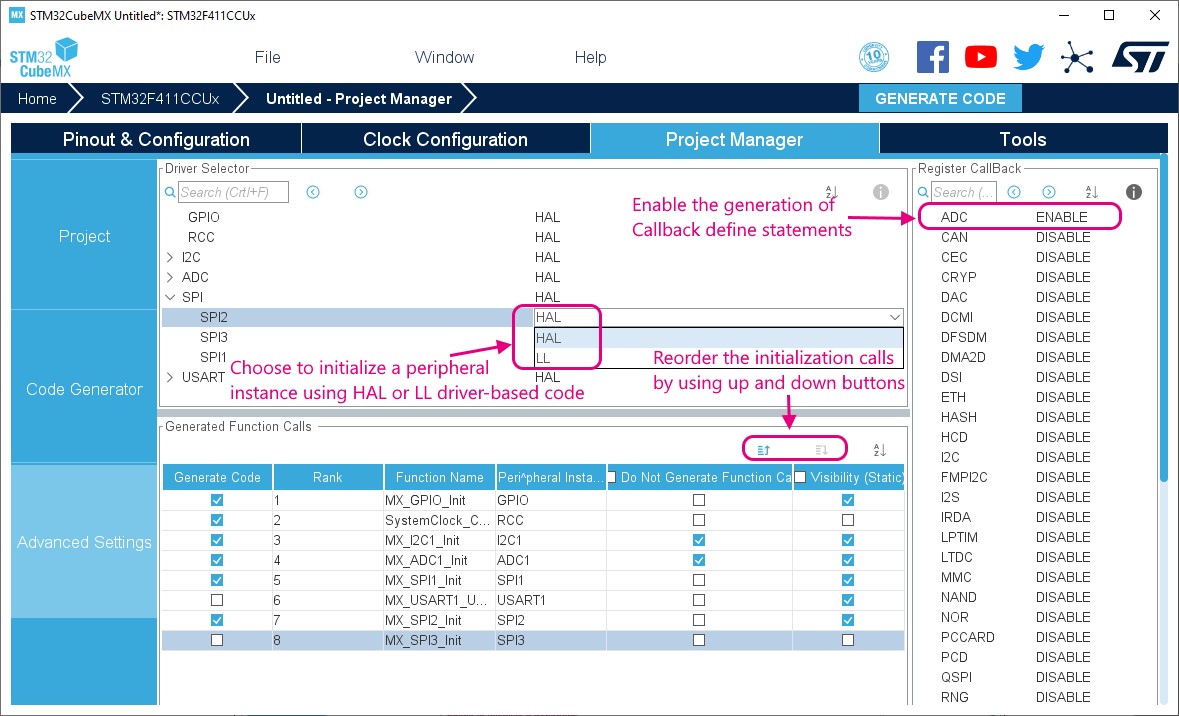Uncheck Do Not Generate Function Call for MX_I2C1_Init
The height and width of the screenshot is (716, 1179).
coord(699,540)
